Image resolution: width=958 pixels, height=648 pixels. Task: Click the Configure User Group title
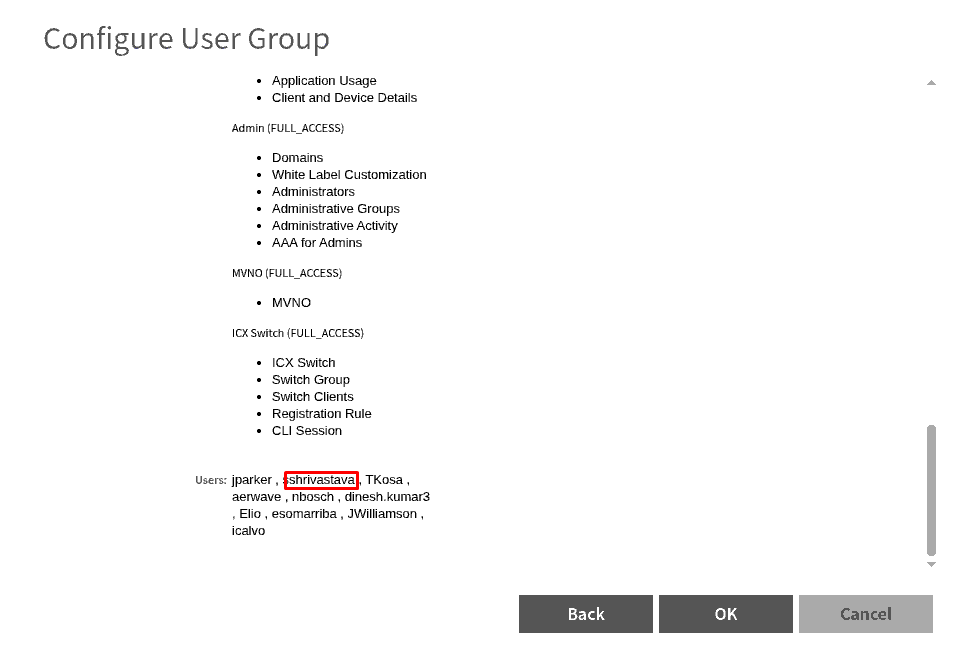pyautogui.click(x=186, y=39)
